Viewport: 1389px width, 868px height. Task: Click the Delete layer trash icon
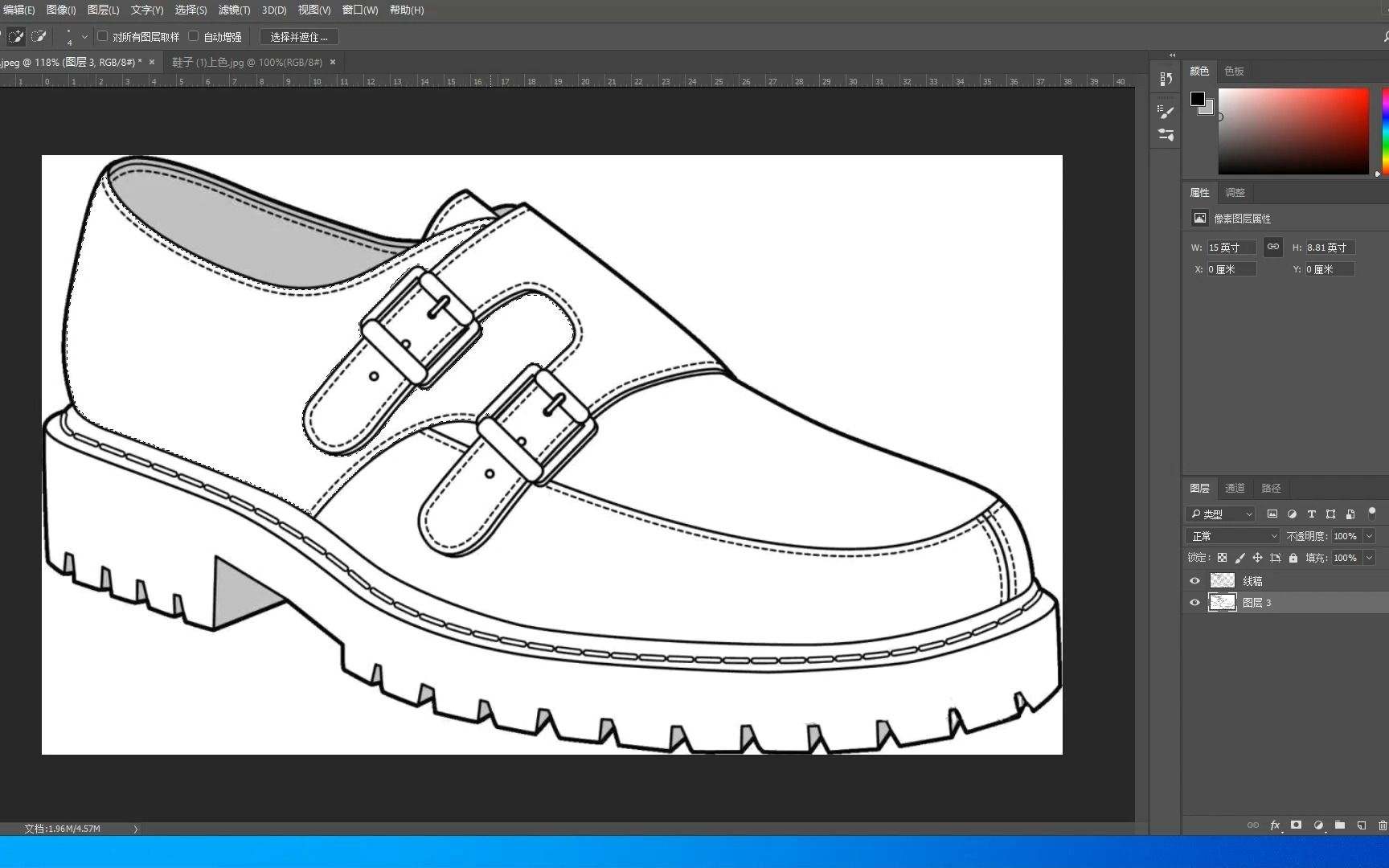point(1383,825)
